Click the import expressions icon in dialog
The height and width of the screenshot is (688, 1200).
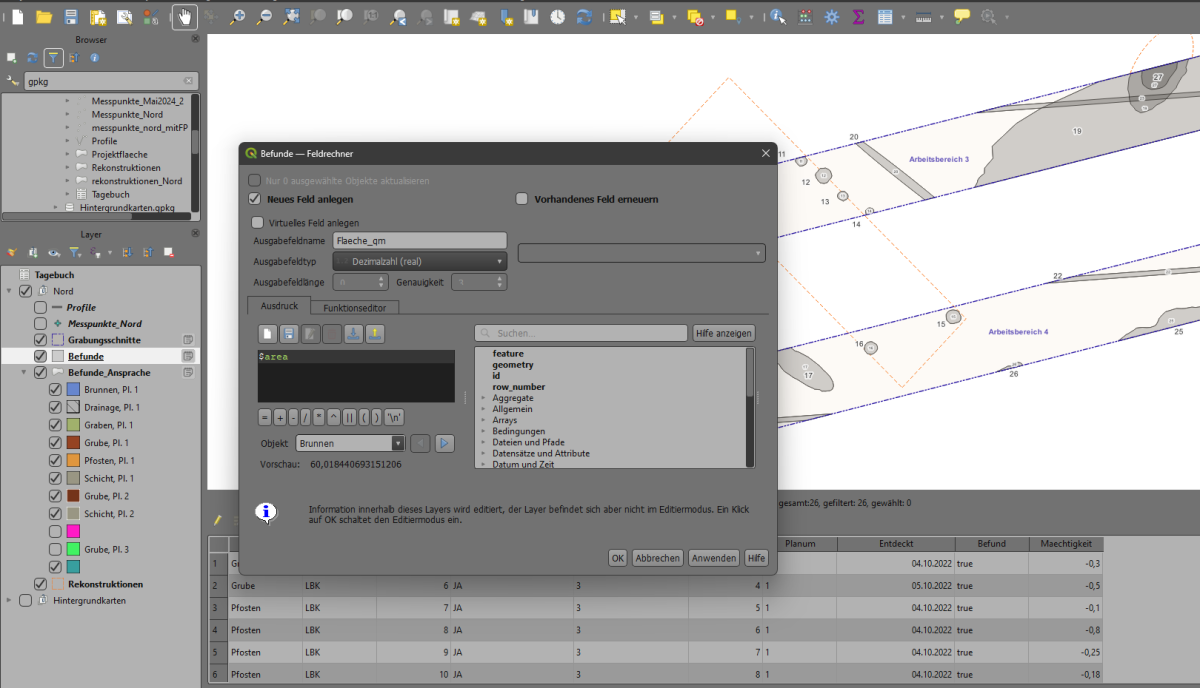click(x=354, y=333)
